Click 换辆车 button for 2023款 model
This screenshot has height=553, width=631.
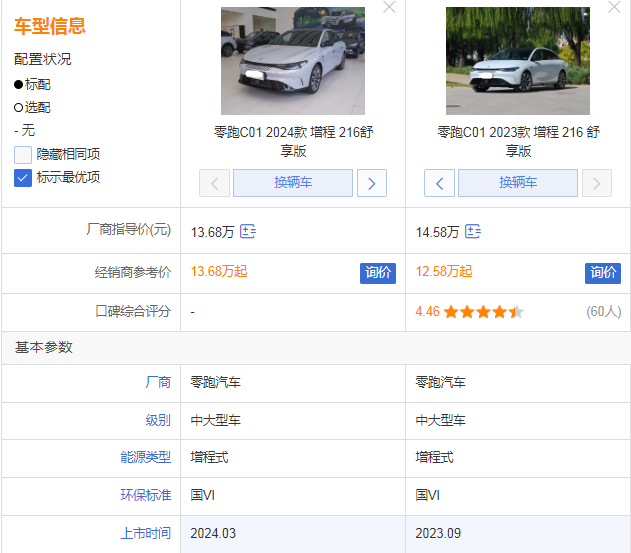tap(518, 183)
